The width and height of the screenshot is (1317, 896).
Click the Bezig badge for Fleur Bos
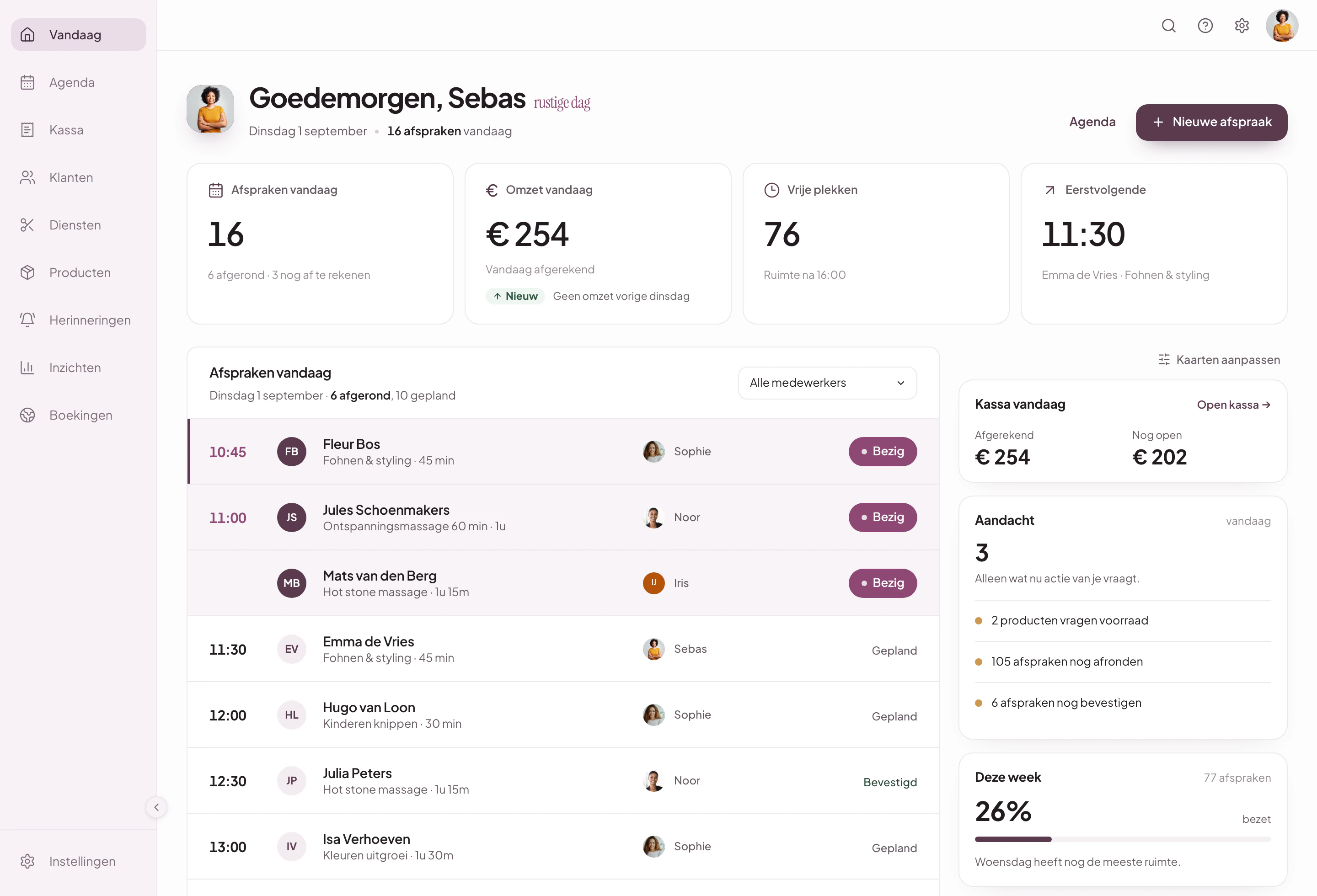click(x=883, y=451)
